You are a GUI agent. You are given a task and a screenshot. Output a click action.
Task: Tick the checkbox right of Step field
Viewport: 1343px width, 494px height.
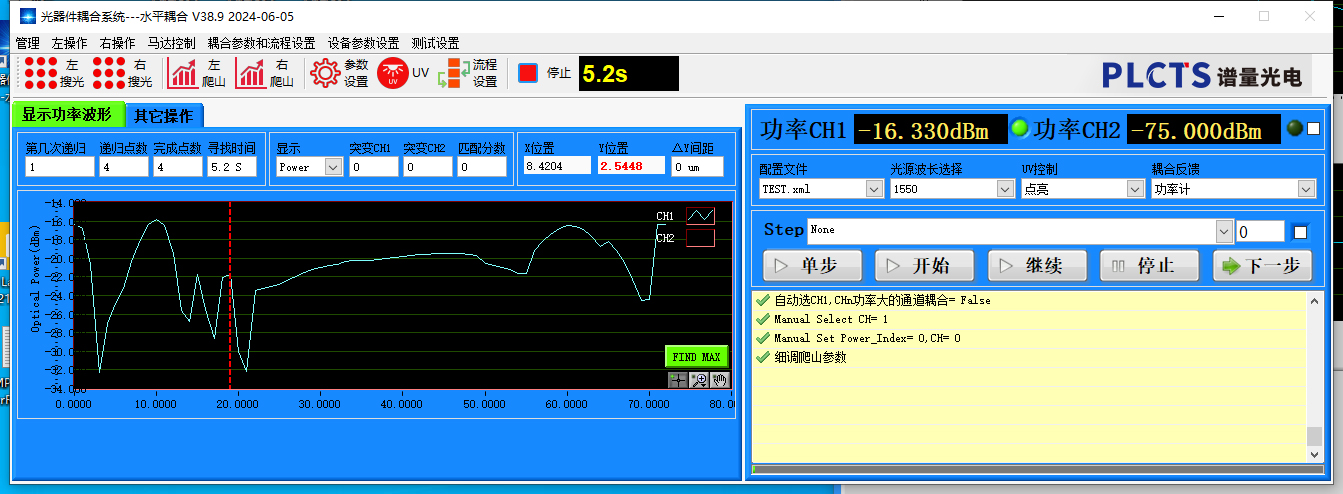[x=1300, y=232]
